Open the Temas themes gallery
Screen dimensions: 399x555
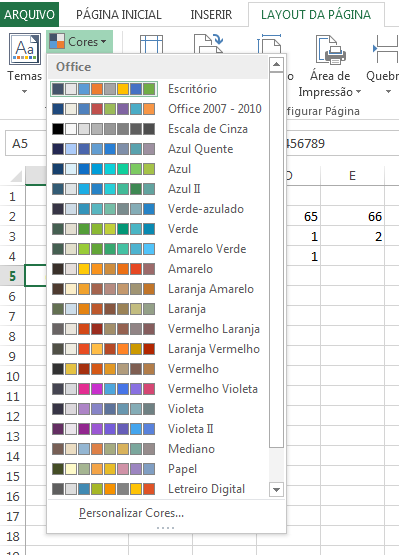[x=24, y=63]
